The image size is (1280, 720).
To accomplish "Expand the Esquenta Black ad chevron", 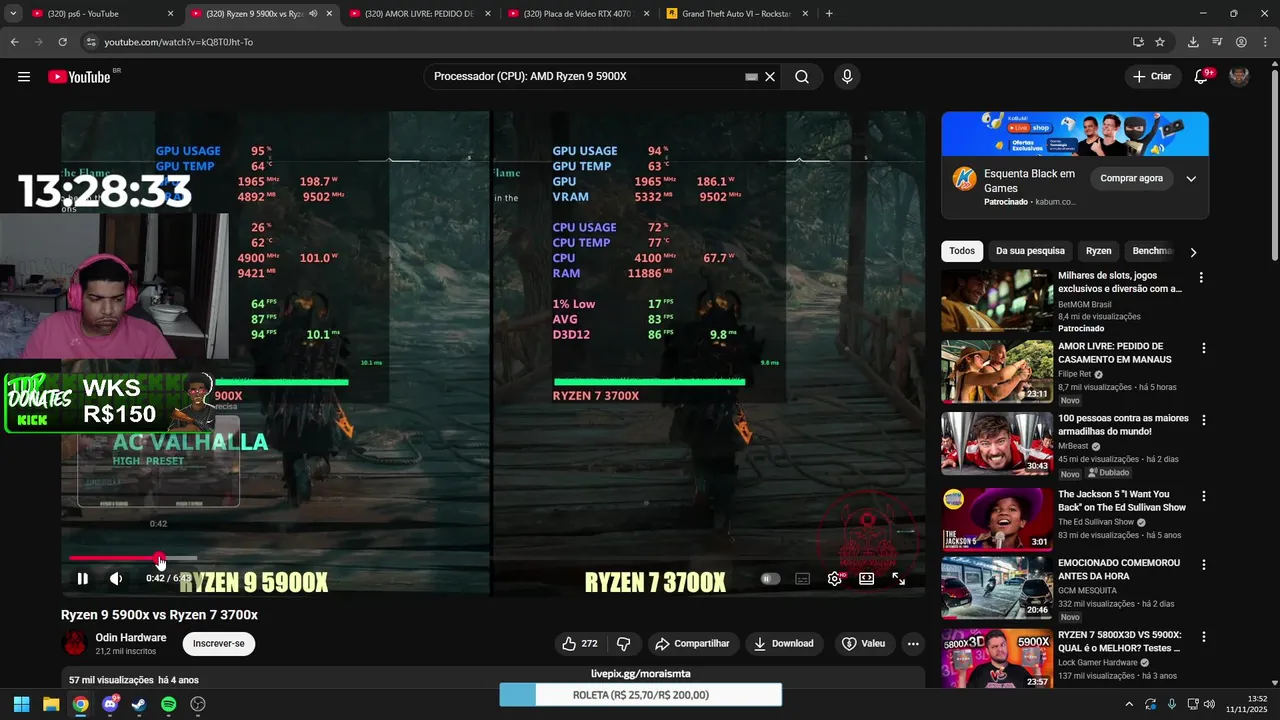I will click(1191, 179).
